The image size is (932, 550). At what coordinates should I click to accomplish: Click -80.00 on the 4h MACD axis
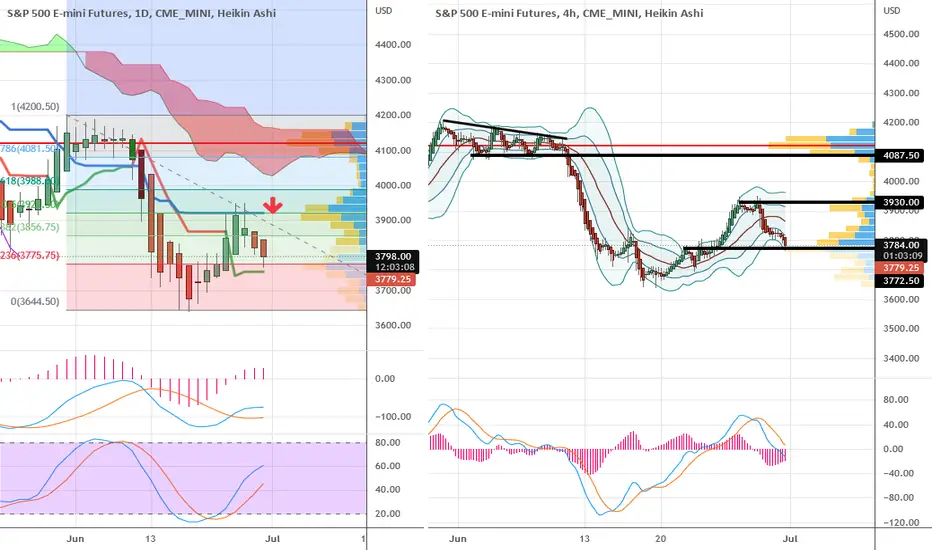[898, 497]
